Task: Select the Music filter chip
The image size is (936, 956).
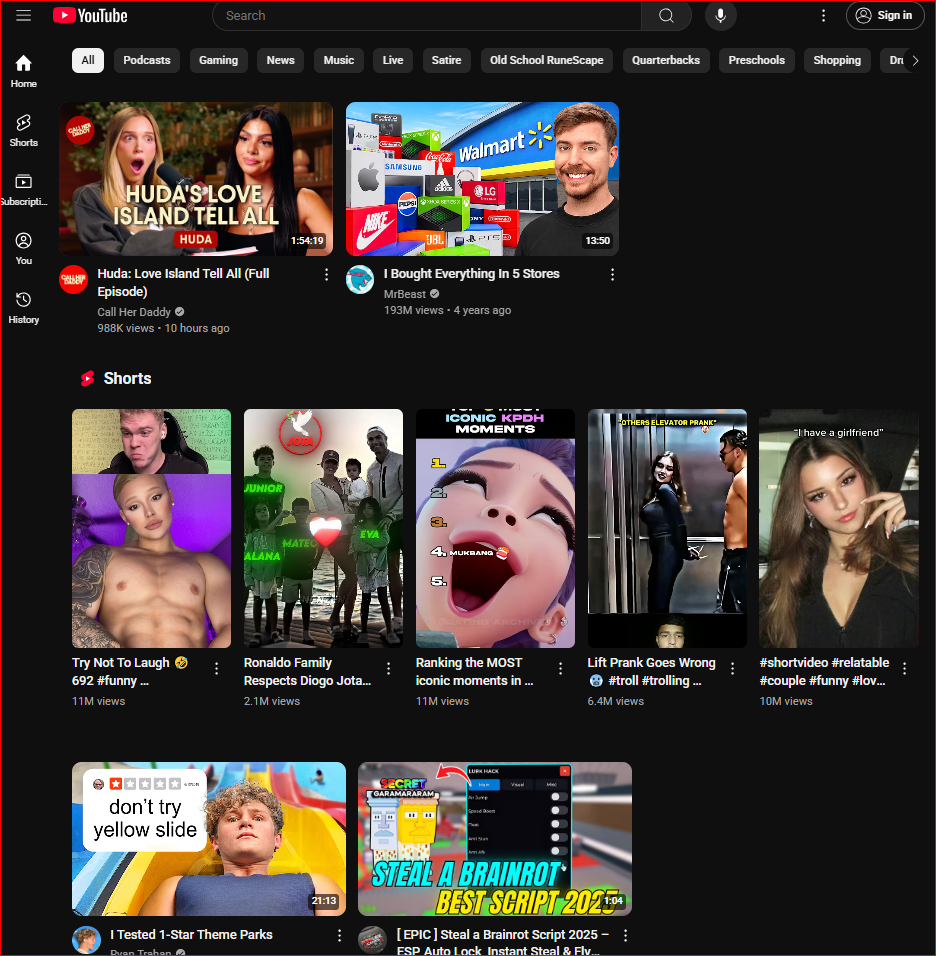Action: coord(338,60)
